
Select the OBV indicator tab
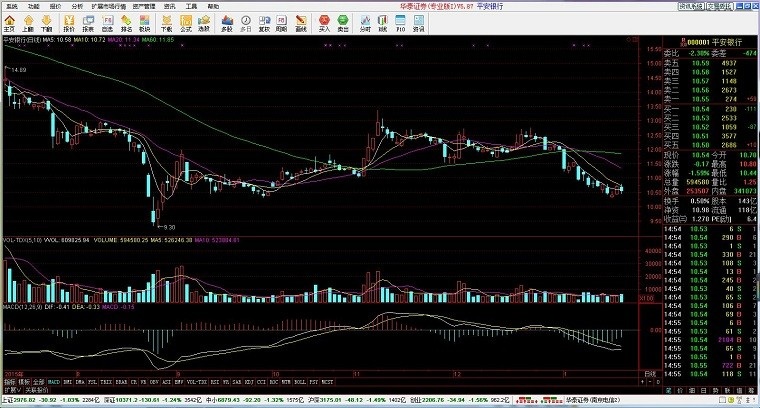coord(154,382)
